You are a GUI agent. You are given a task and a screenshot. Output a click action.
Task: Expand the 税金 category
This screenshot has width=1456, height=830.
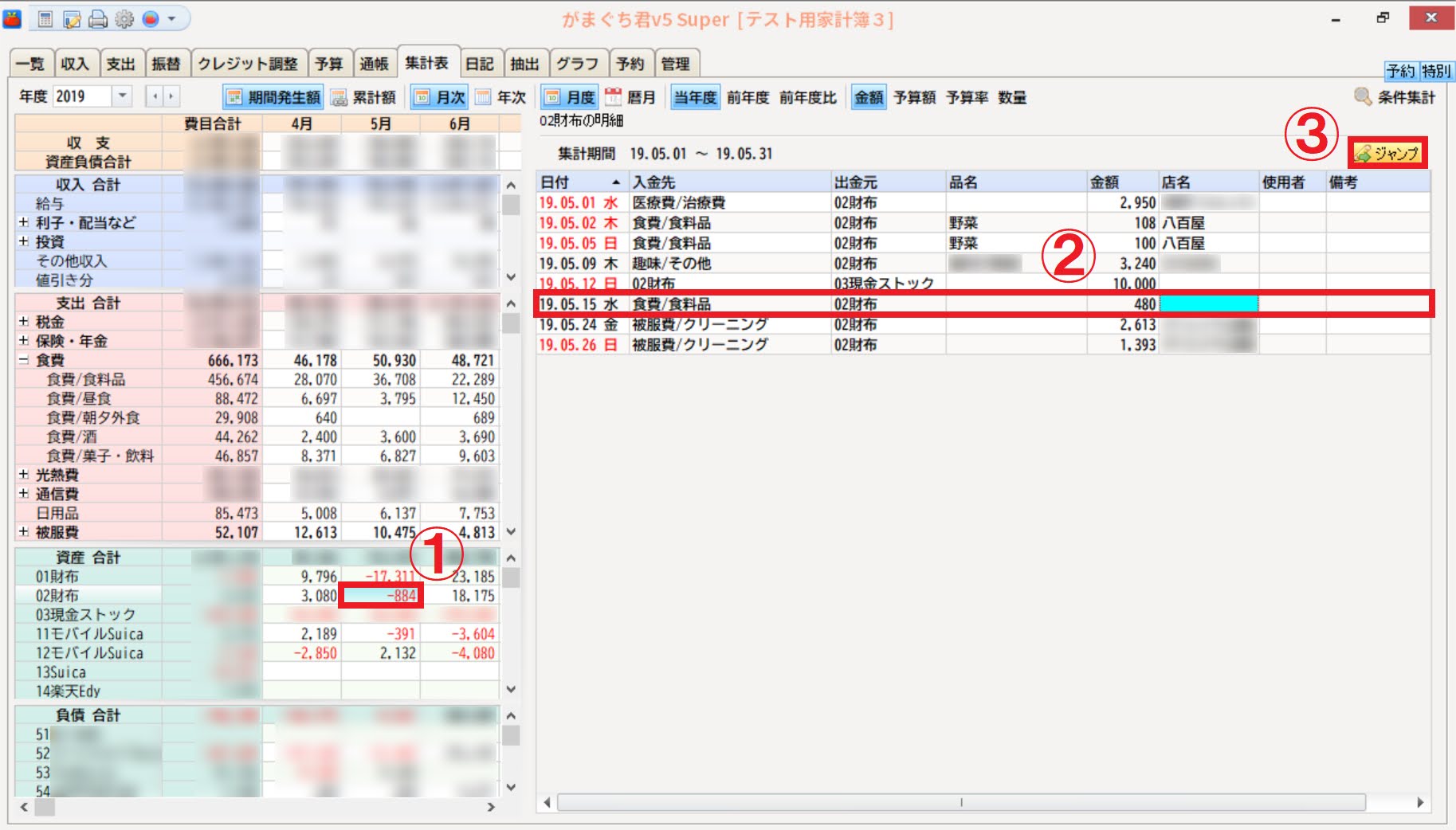(24, 322)
